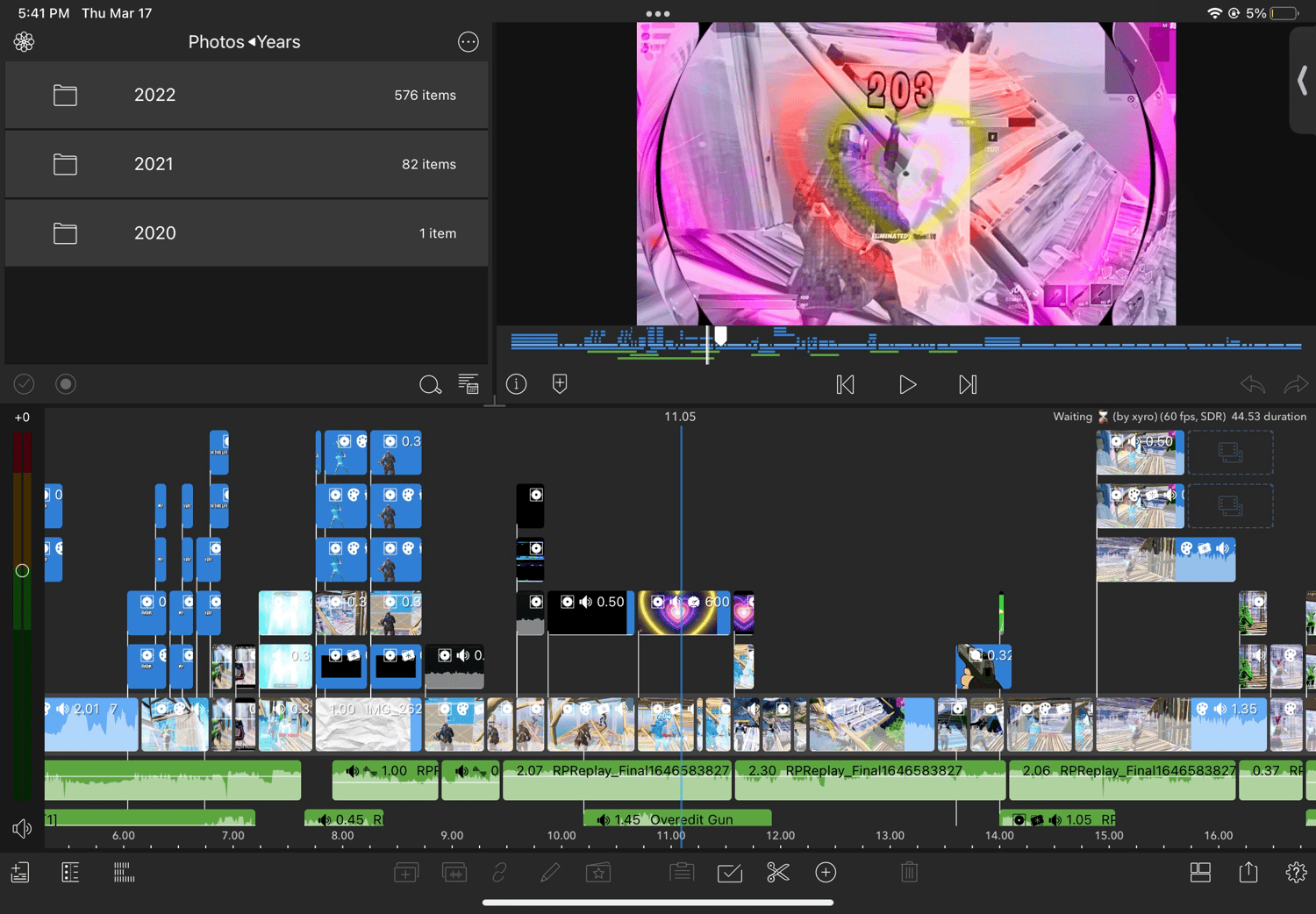Select the 2.07 RPReplay_Final audio clip
This screenshot has height=914, width=1316.
[x=618, y=780]
